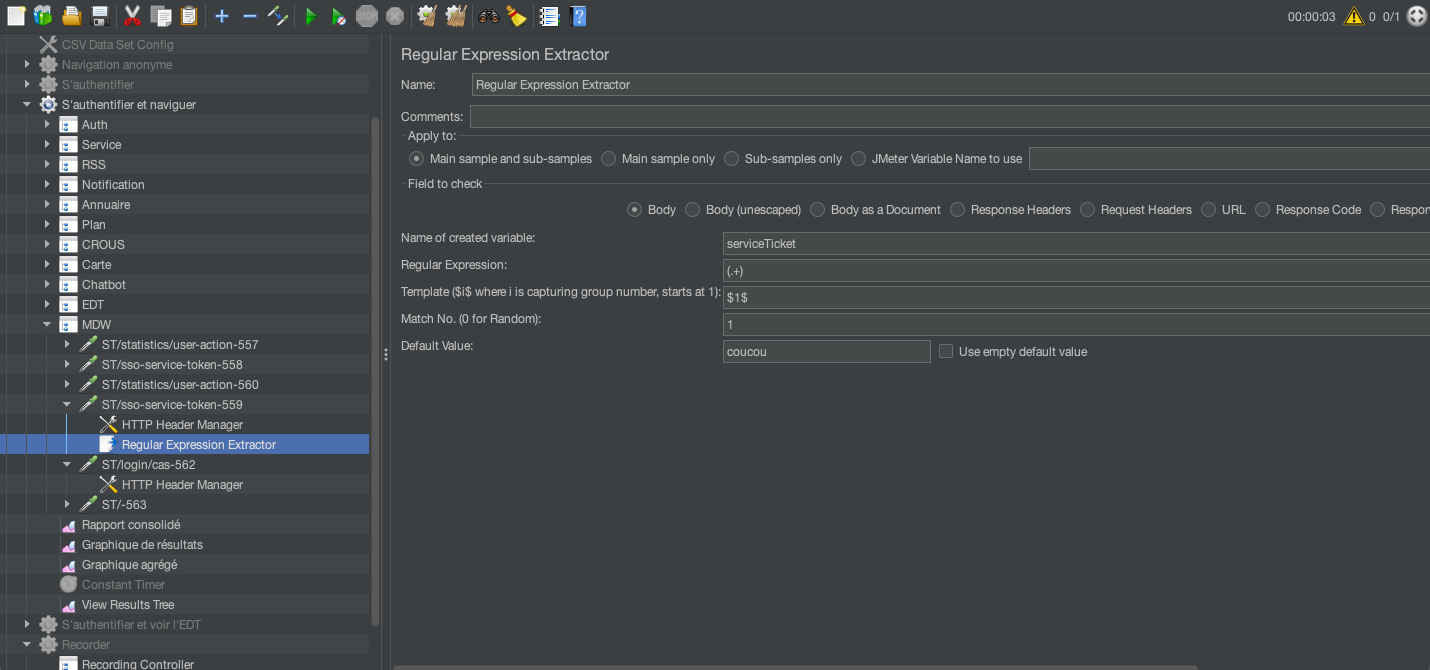Select Rapport consolidé listener
The width and height of the screenshot is (1430, 670).
[131, 525]
